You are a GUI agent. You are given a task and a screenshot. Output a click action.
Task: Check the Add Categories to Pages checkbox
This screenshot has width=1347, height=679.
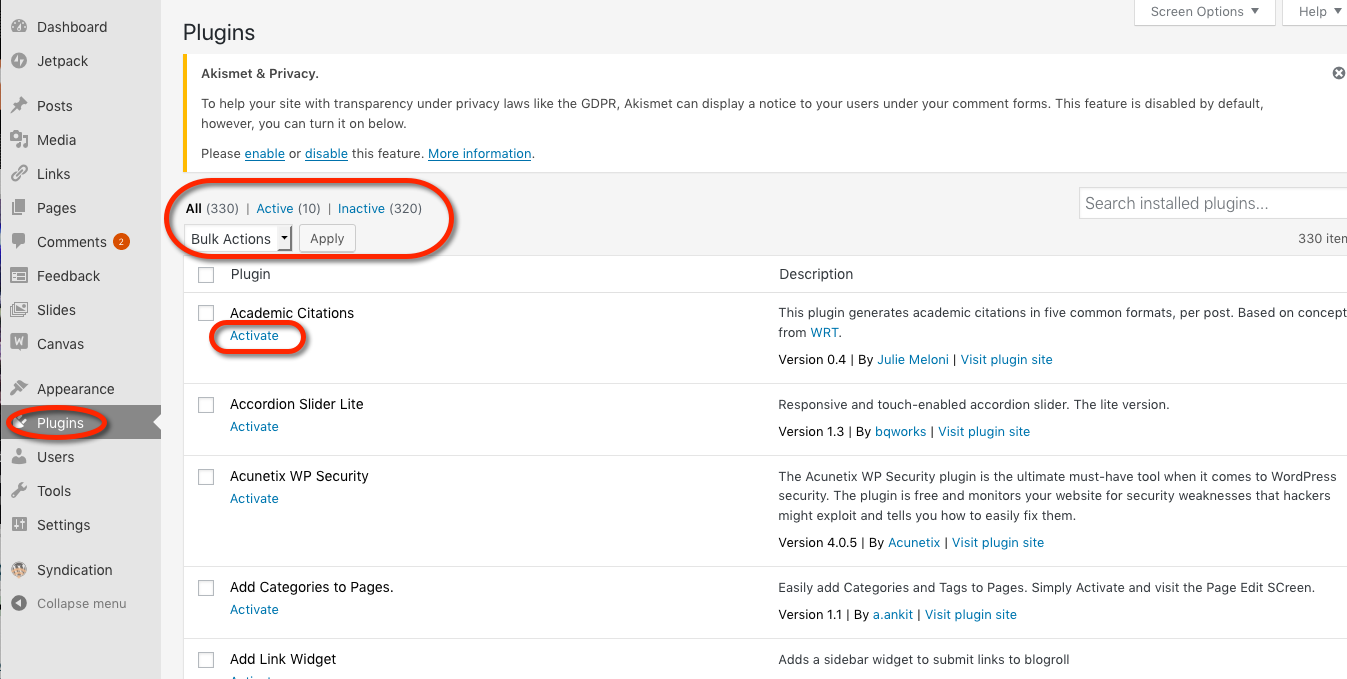tap(206, 588)
